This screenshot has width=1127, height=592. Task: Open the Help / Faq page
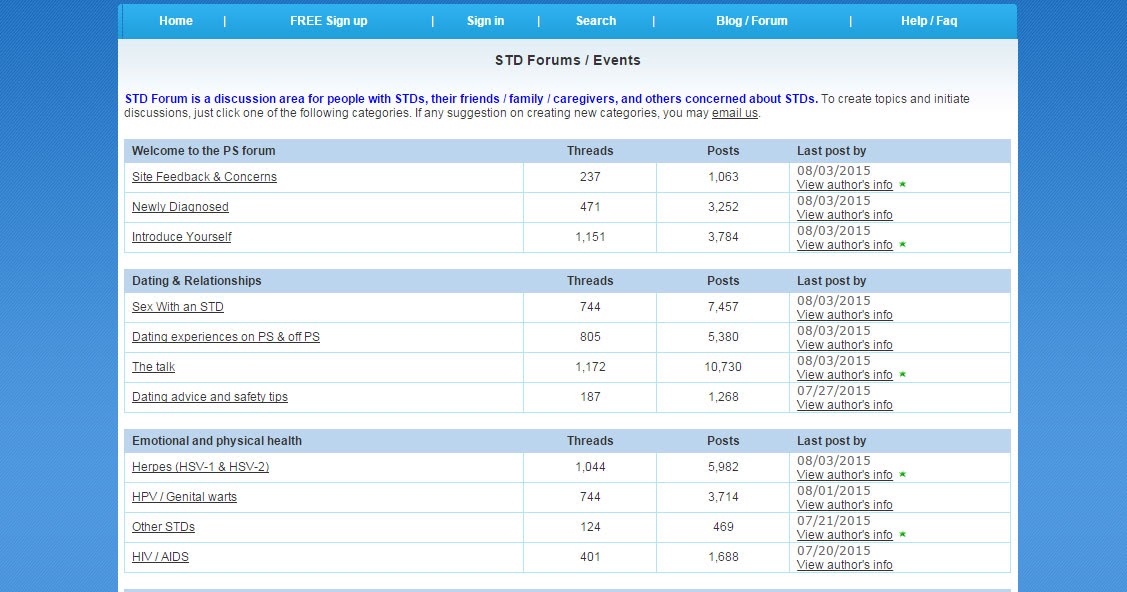[929, 21]
